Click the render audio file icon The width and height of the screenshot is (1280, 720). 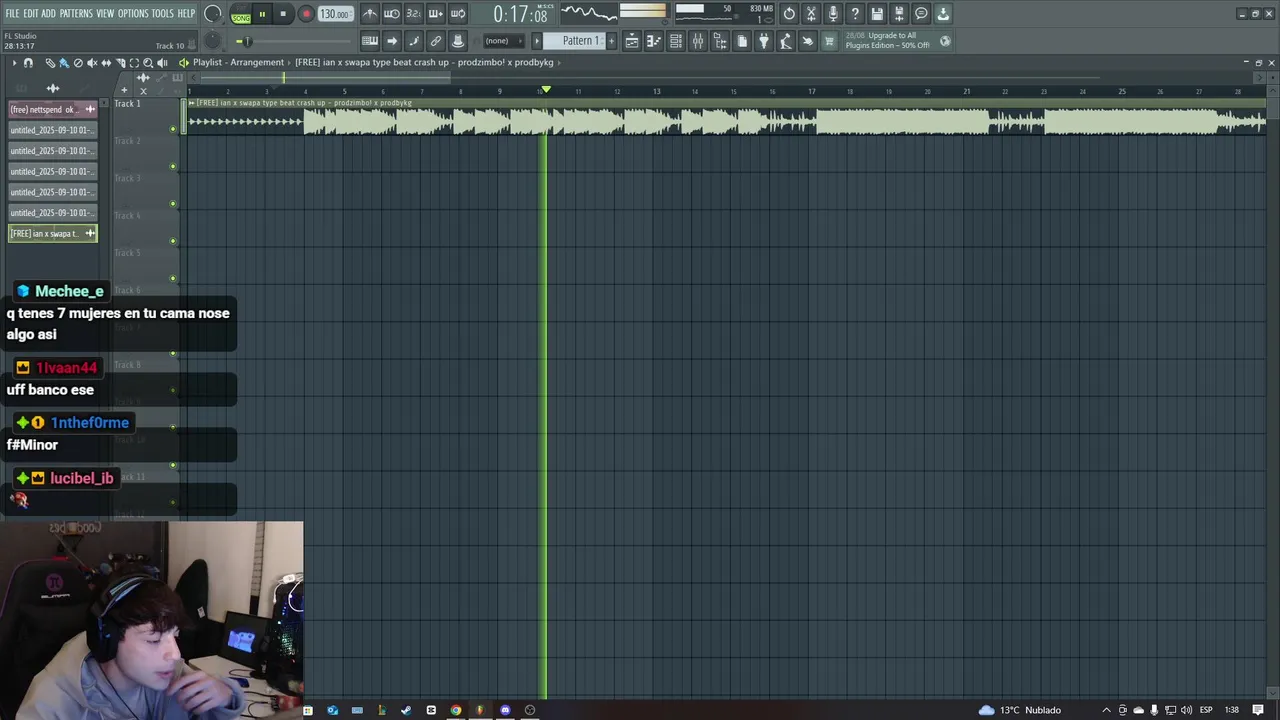[x=899, y=14]
